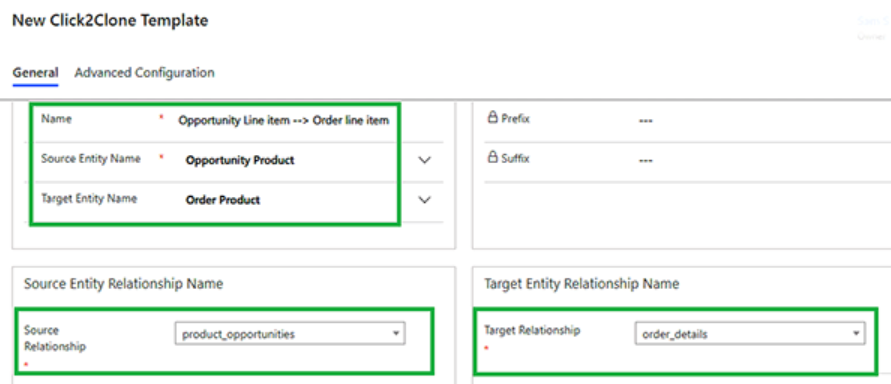This screenshot has height=384, width=891.
Task: Select the locked Prefix field value
Action: [x=645, y=121]
